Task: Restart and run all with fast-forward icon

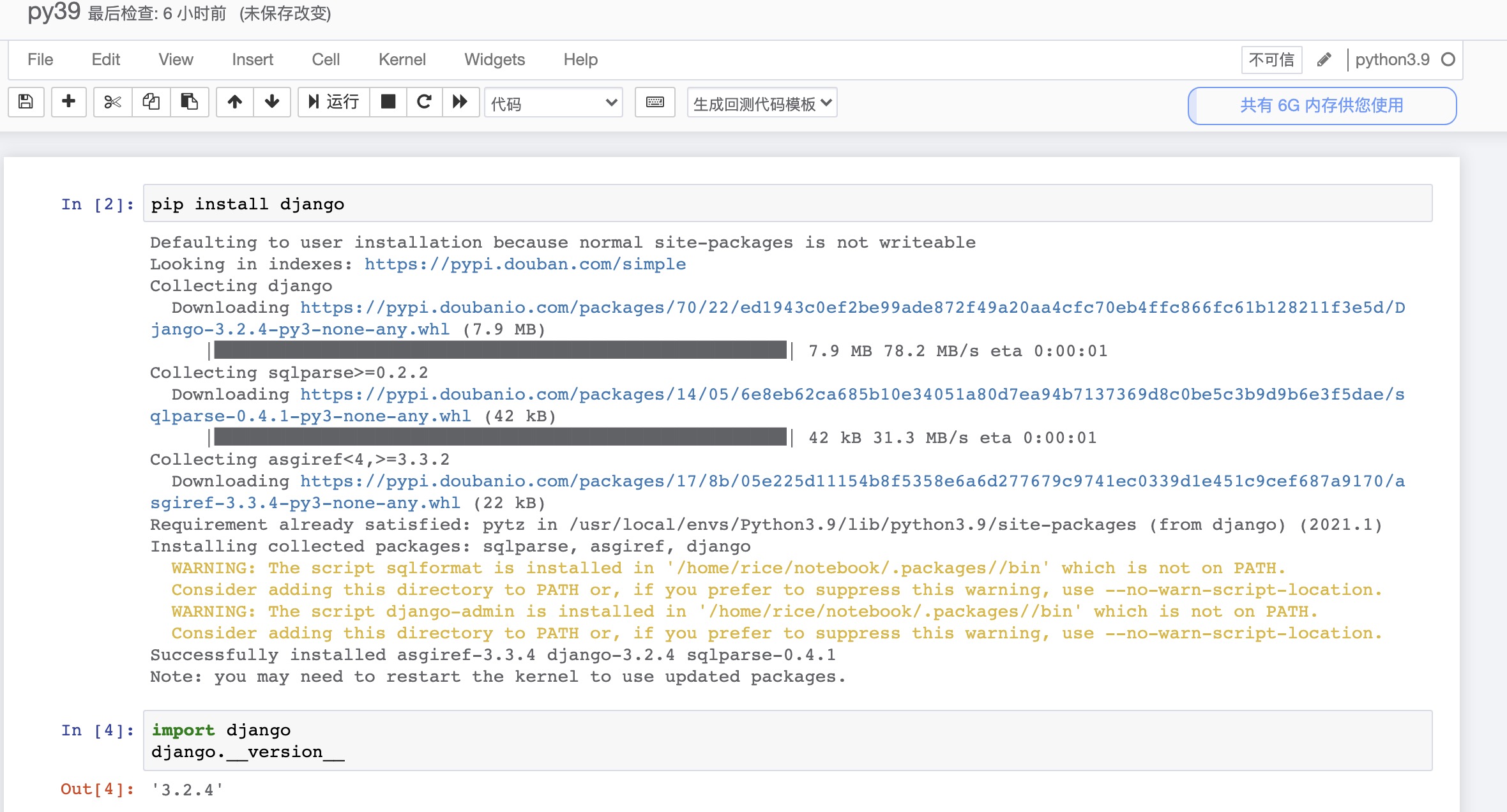Action: coord(460,102)
